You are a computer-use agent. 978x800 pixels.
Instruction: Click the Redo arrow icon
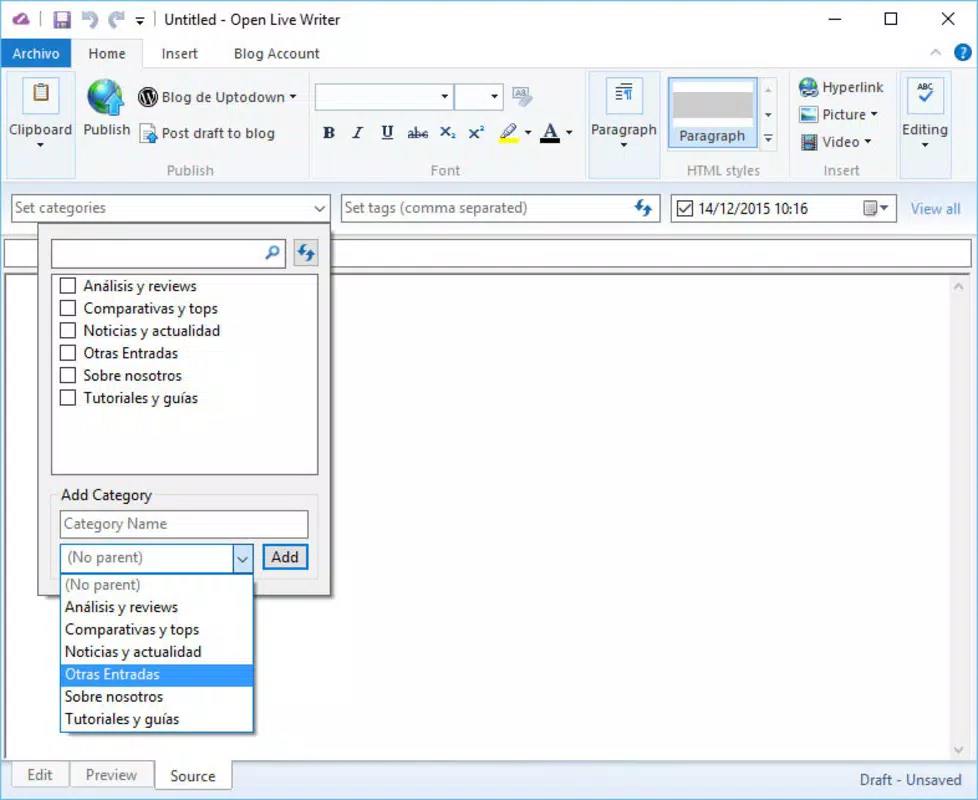pos(116,19)
